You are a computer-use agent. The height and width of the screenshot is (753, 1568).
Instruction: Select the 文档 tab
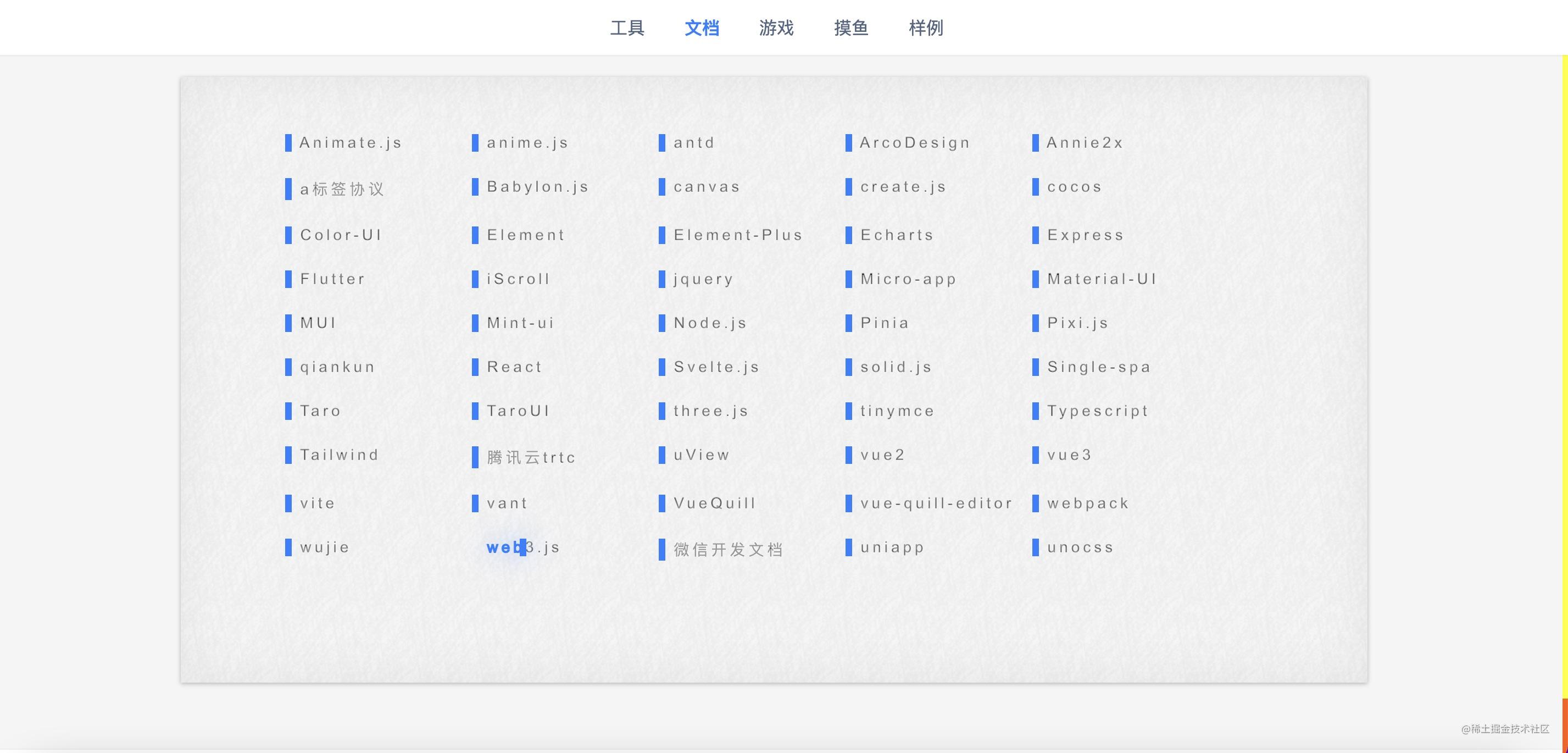702,28
